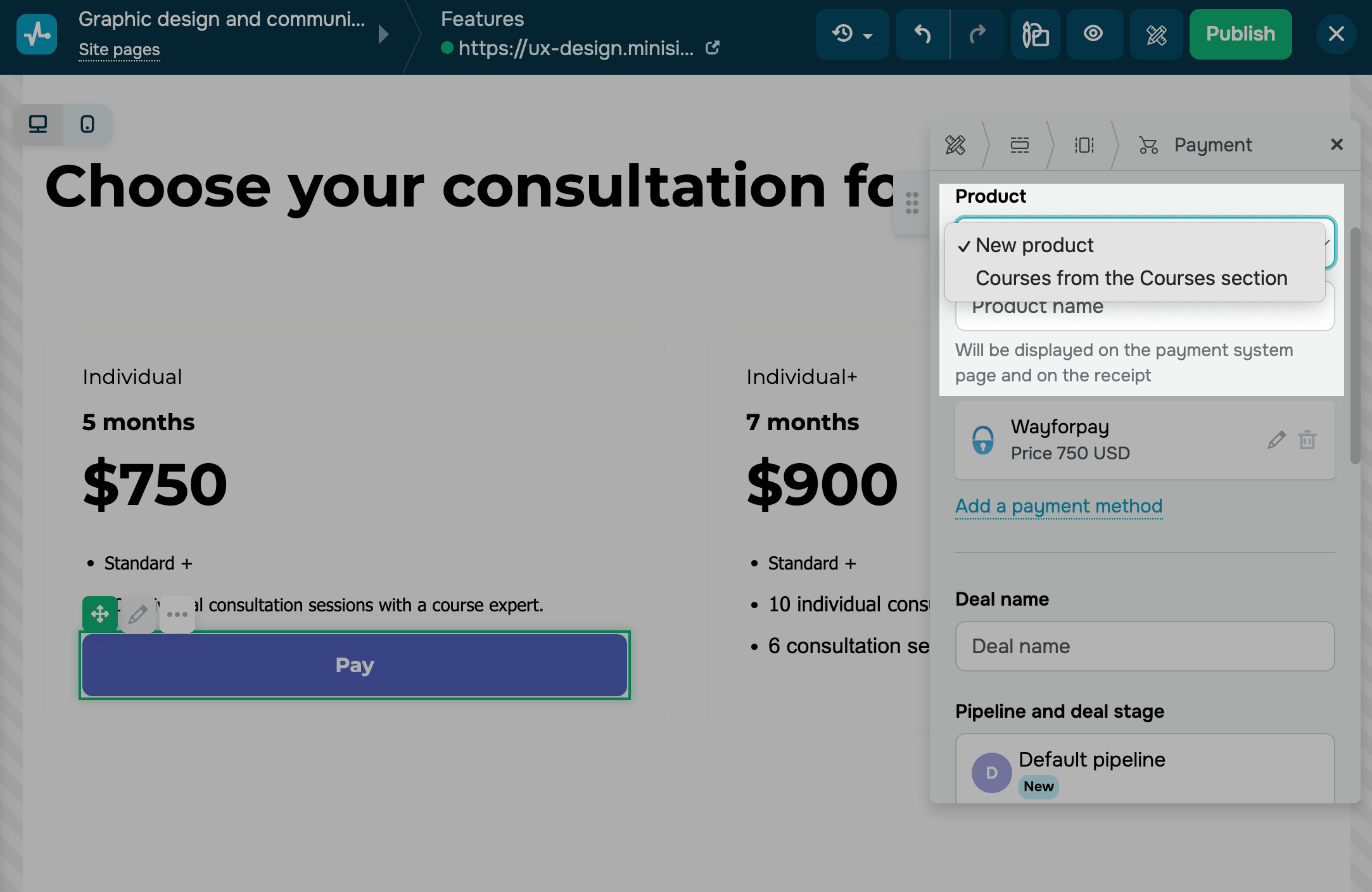Click the undo arrow in top toolbar
This screenshot has width=1372, height=892.
[x=922, y=34]
